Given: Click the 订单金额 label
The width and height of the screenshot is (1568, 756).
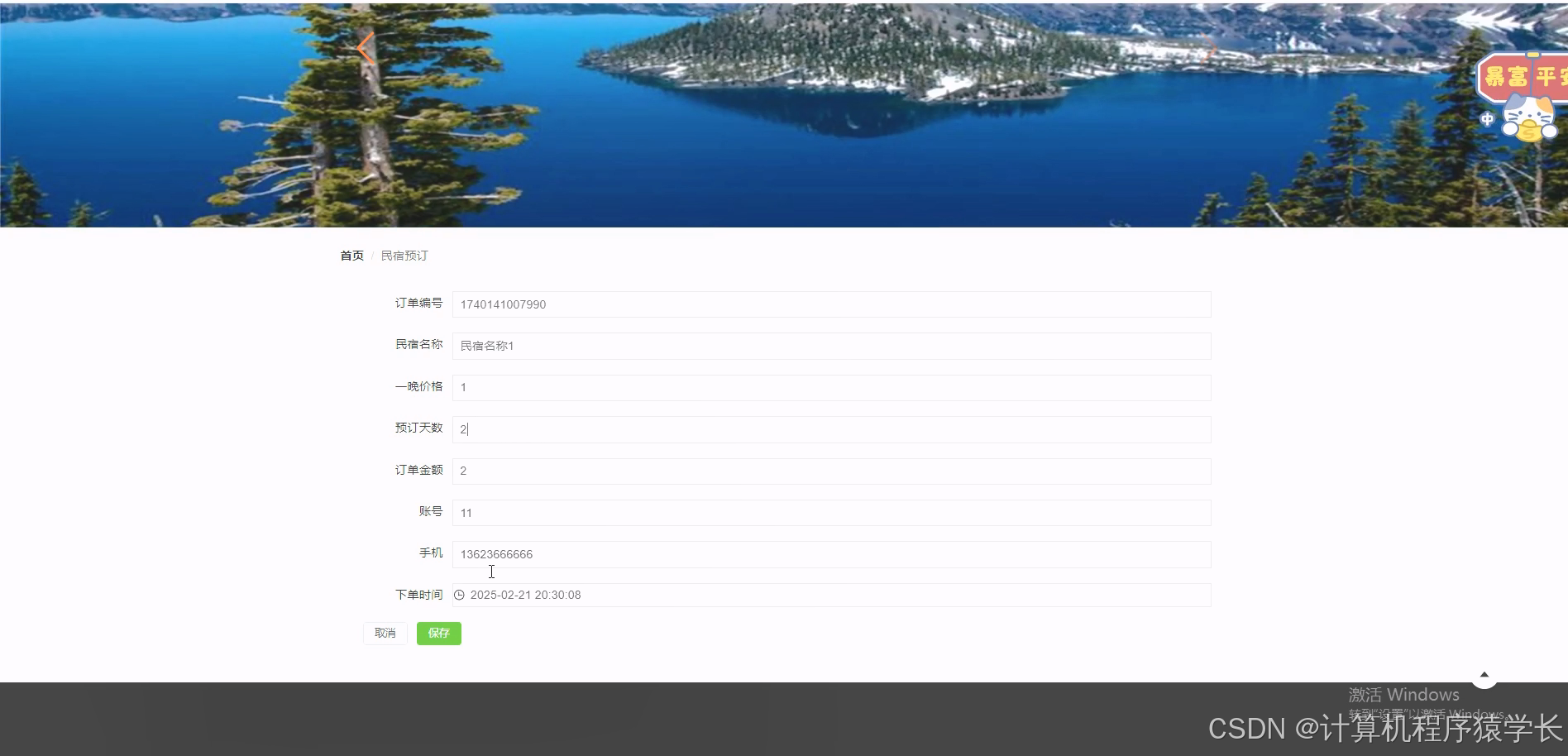Looking at the screenshot, I should coord(418,470).
